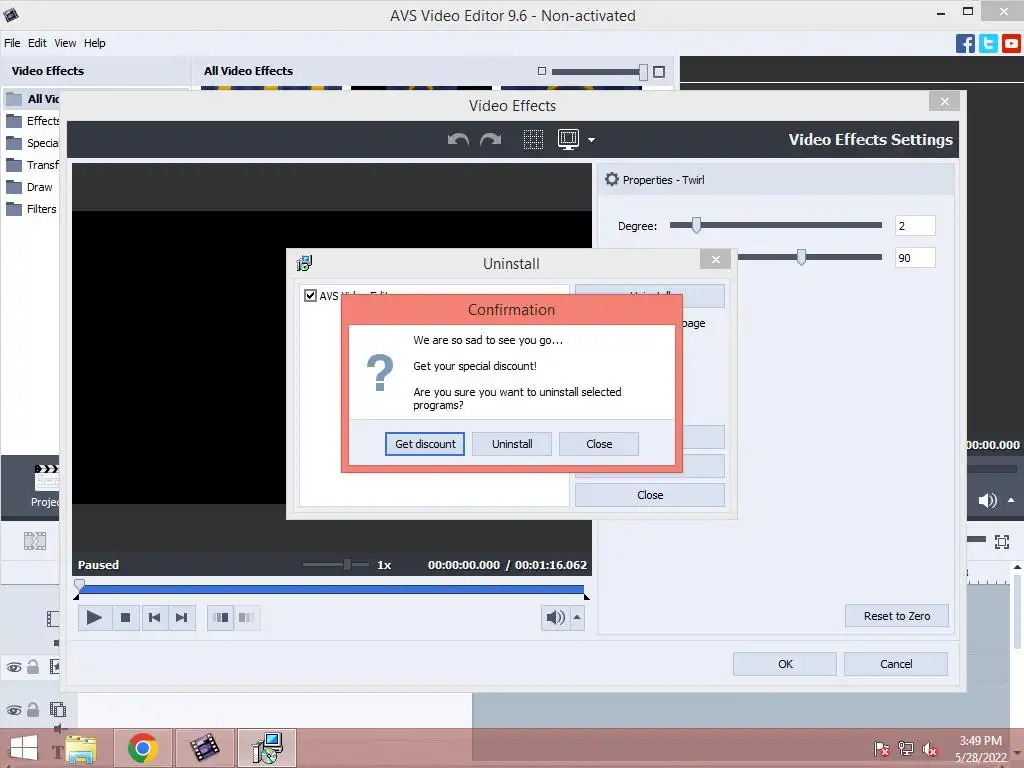Screen dimensions: 1024x768
Task: Open the Twitter icon in the title area
Action: 988,44
